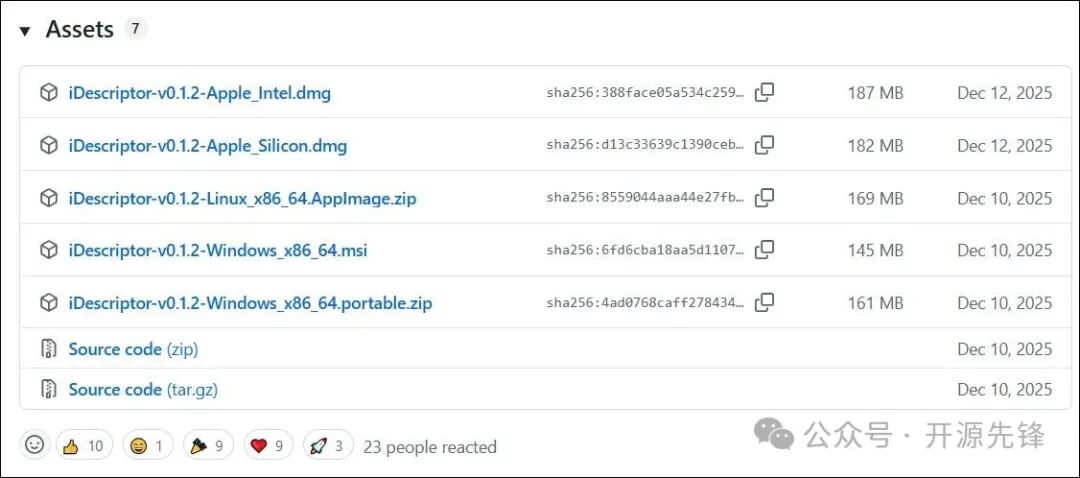The width and height of the screenshot is (1080, 478).
Task: Download the Windows x86_64 msi installer
Action: tap(217, 250)
